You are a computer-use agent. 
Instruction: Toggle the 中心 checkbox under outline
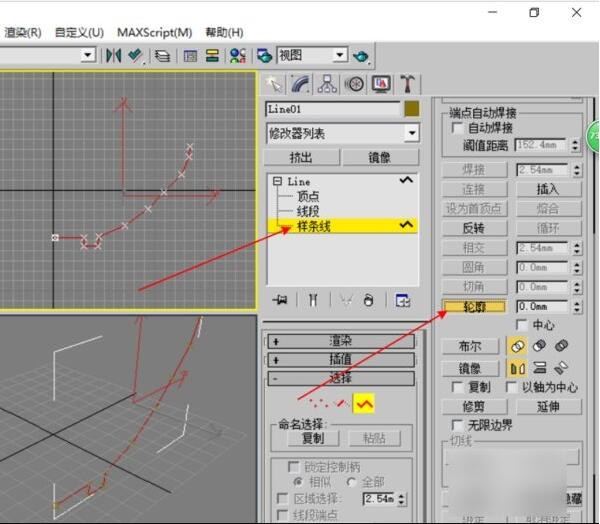click(522, 325)
